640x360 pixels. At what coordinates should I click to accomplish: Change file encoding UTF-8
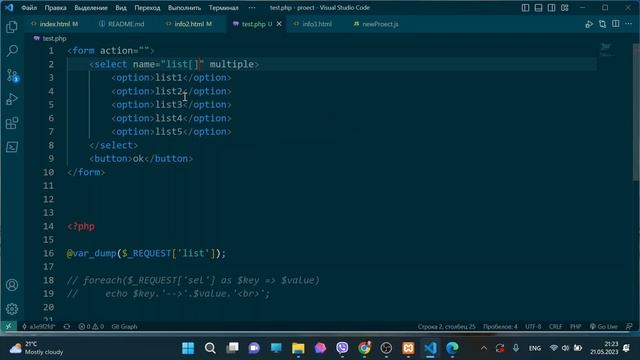pos(533,327)
